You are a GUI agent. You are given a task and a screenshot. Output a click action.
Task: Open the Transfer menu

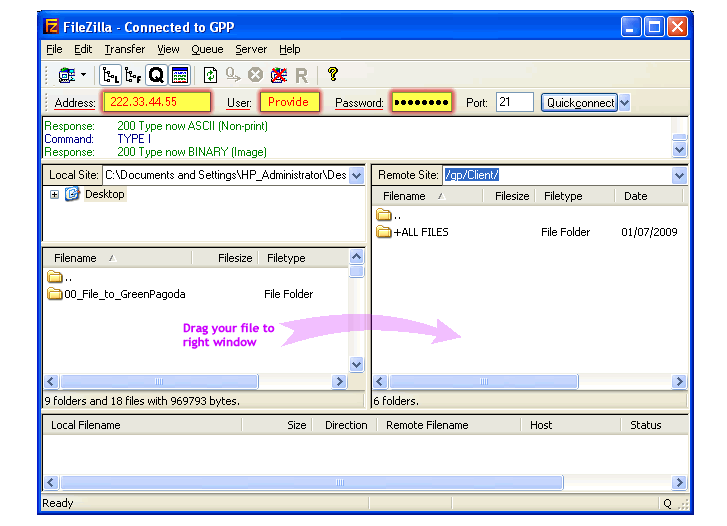[x=124, y=49]
